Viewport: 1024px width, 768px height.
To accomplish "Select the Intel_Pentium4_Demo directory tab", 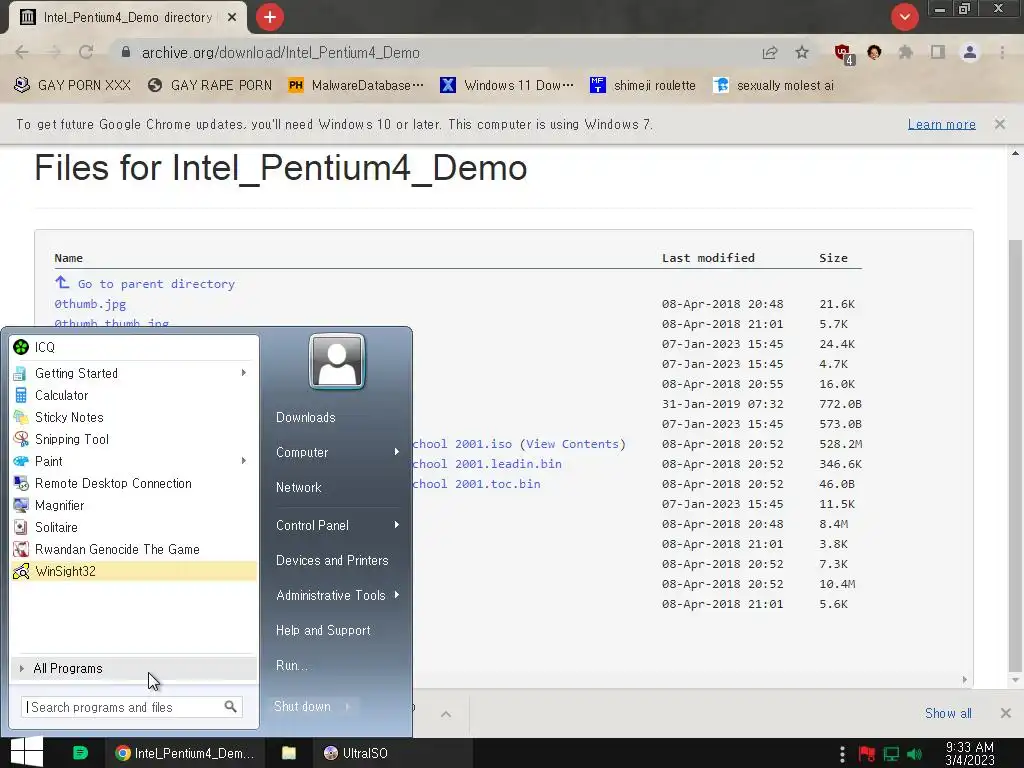I will [x=127, y=18].
